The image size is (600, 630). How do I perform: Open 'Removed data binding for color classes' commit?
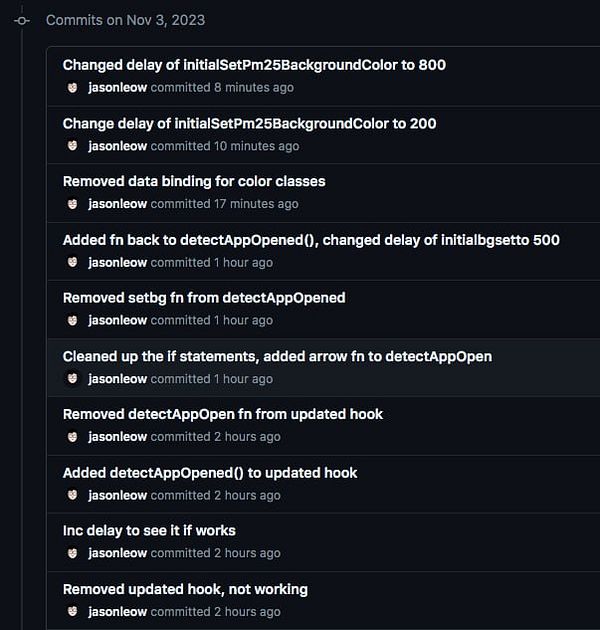pos(194,182)
